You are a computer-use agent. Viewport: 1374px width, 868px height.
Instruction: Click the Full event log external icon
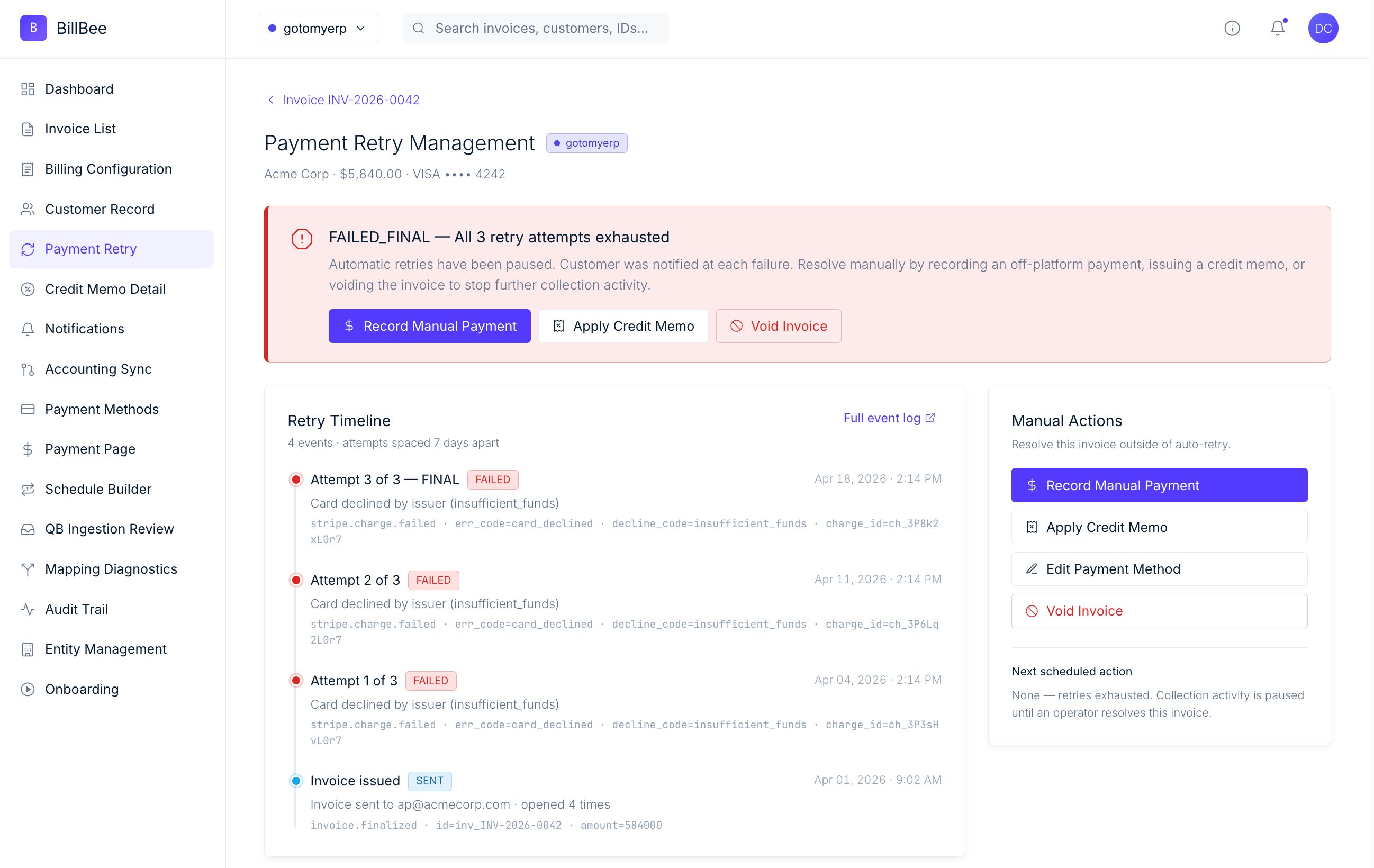(x=930, y=418)
